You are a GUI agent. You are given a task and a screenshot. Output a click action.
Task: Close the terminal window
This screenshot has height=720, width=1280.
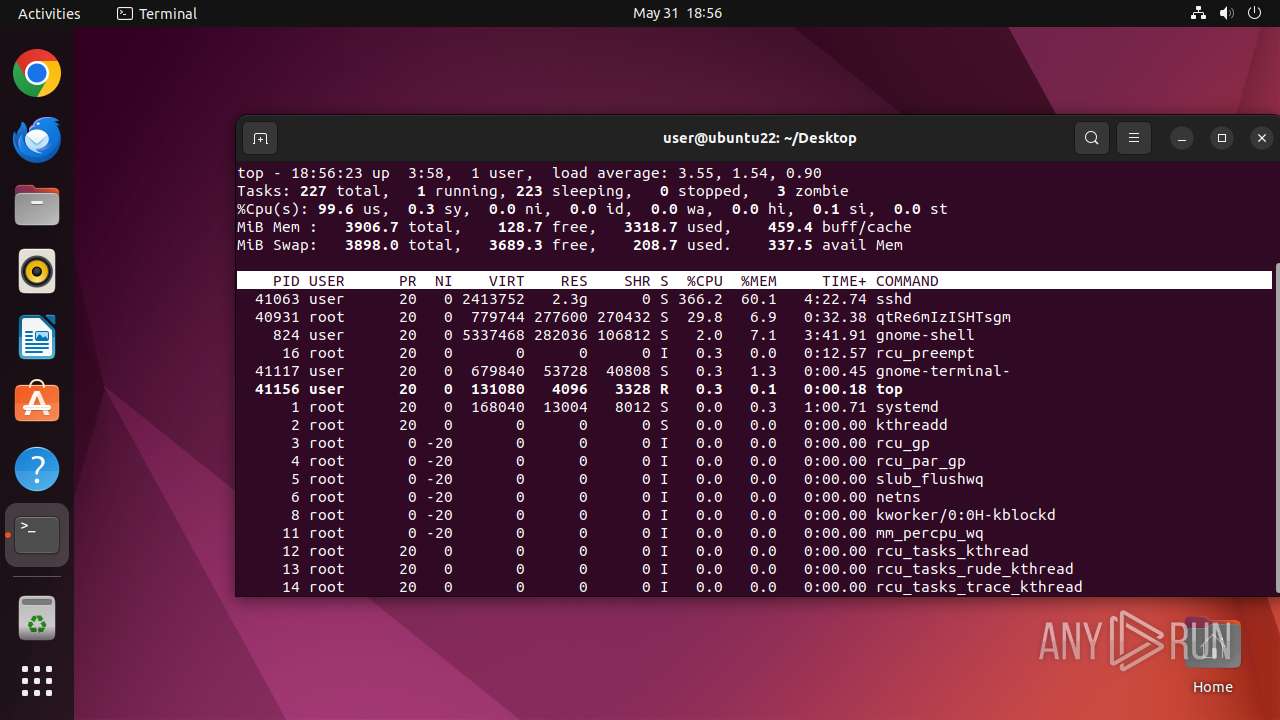click(x=1262, y=138)
